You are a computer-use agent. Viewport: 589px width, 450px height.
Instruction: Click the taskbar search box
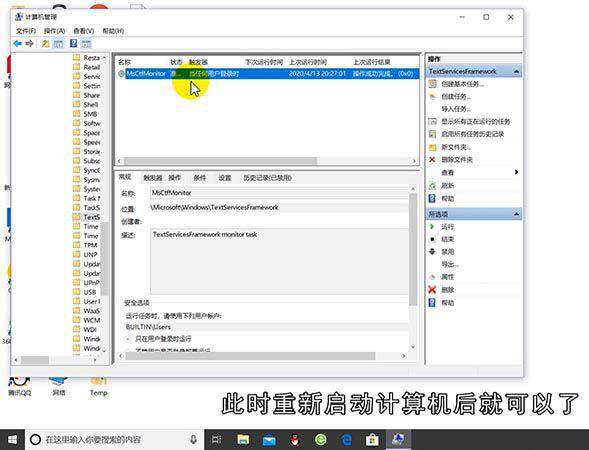coord(114,439)
